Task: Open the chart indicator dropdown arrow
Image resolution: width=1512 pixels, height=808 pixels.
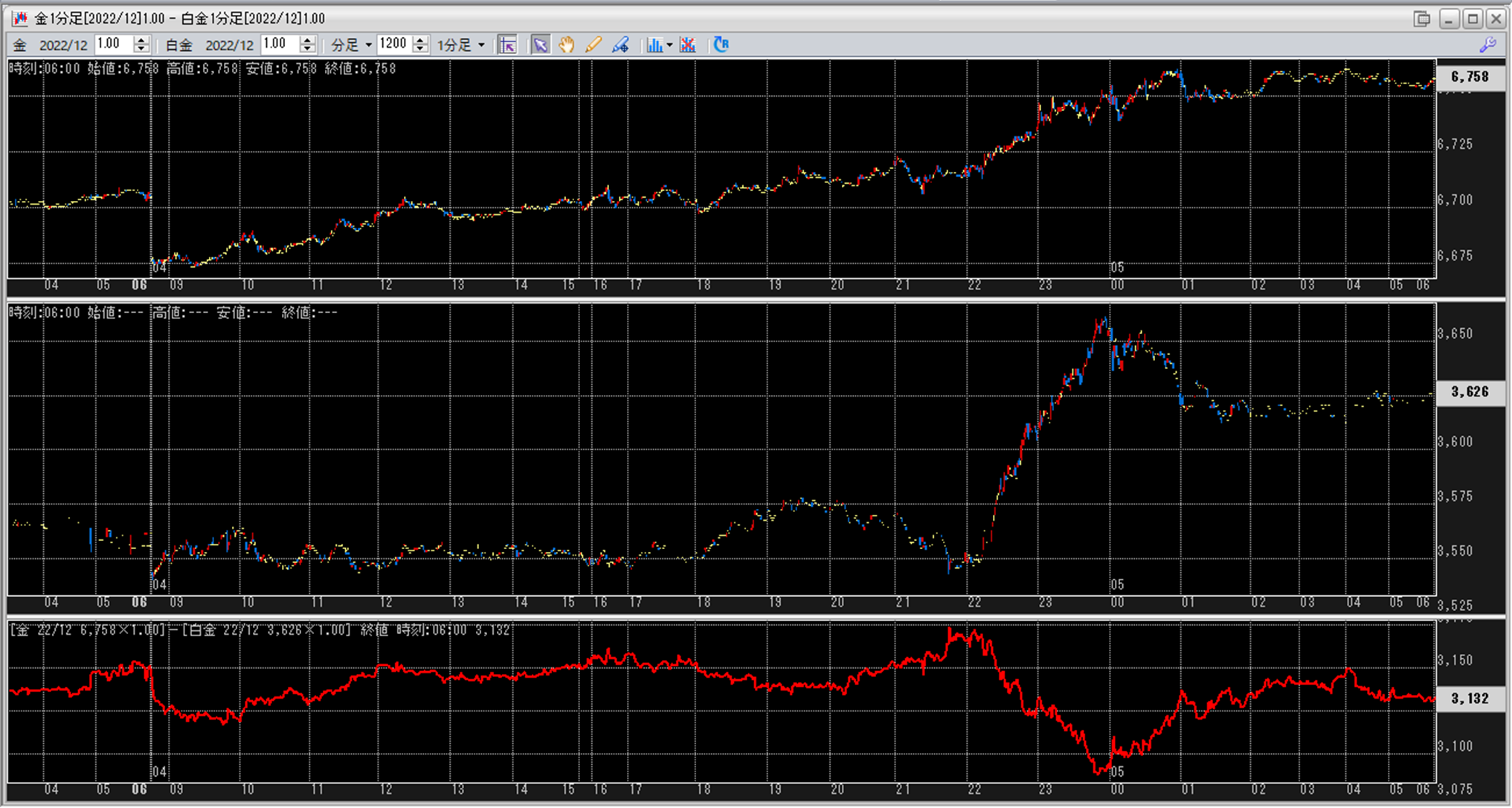Action: click(669, 45)
